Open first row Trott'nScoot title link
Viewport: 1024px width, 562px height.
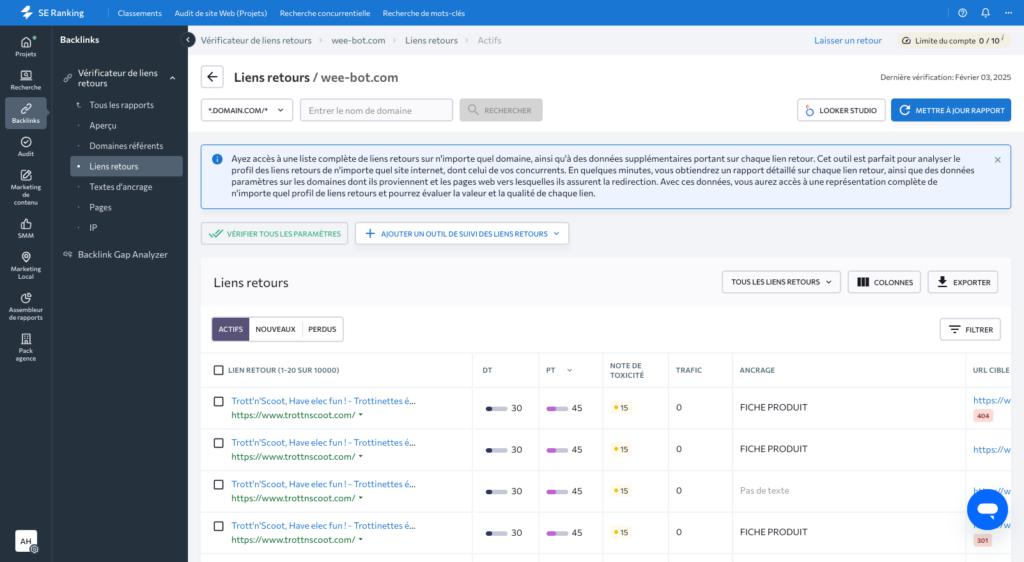pyautogui.click(x=323, y=401)
